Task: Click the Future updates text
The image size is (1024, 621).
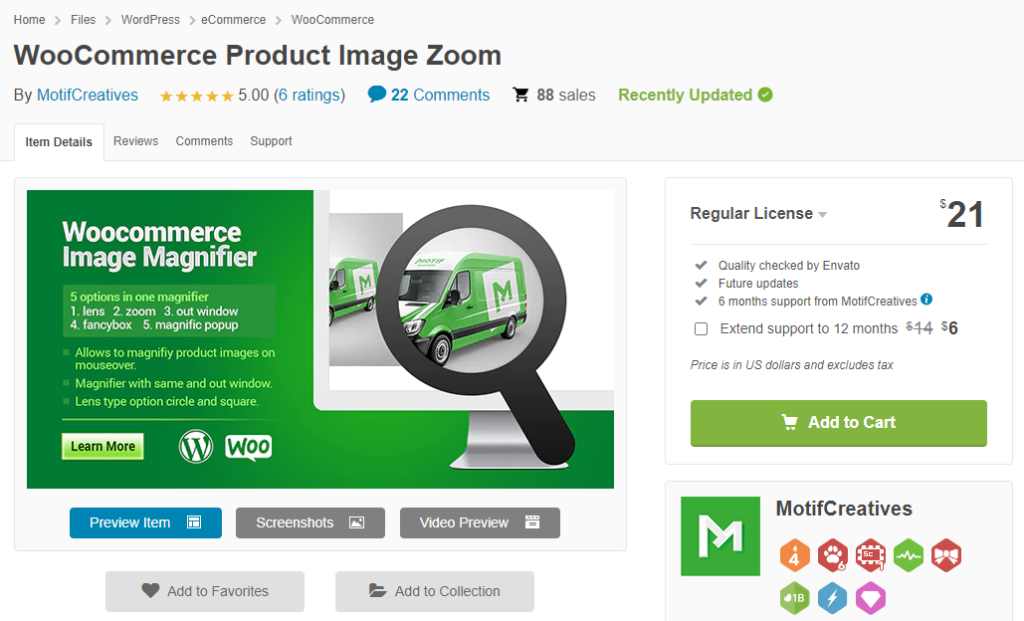Action: [x=758, y=283]
